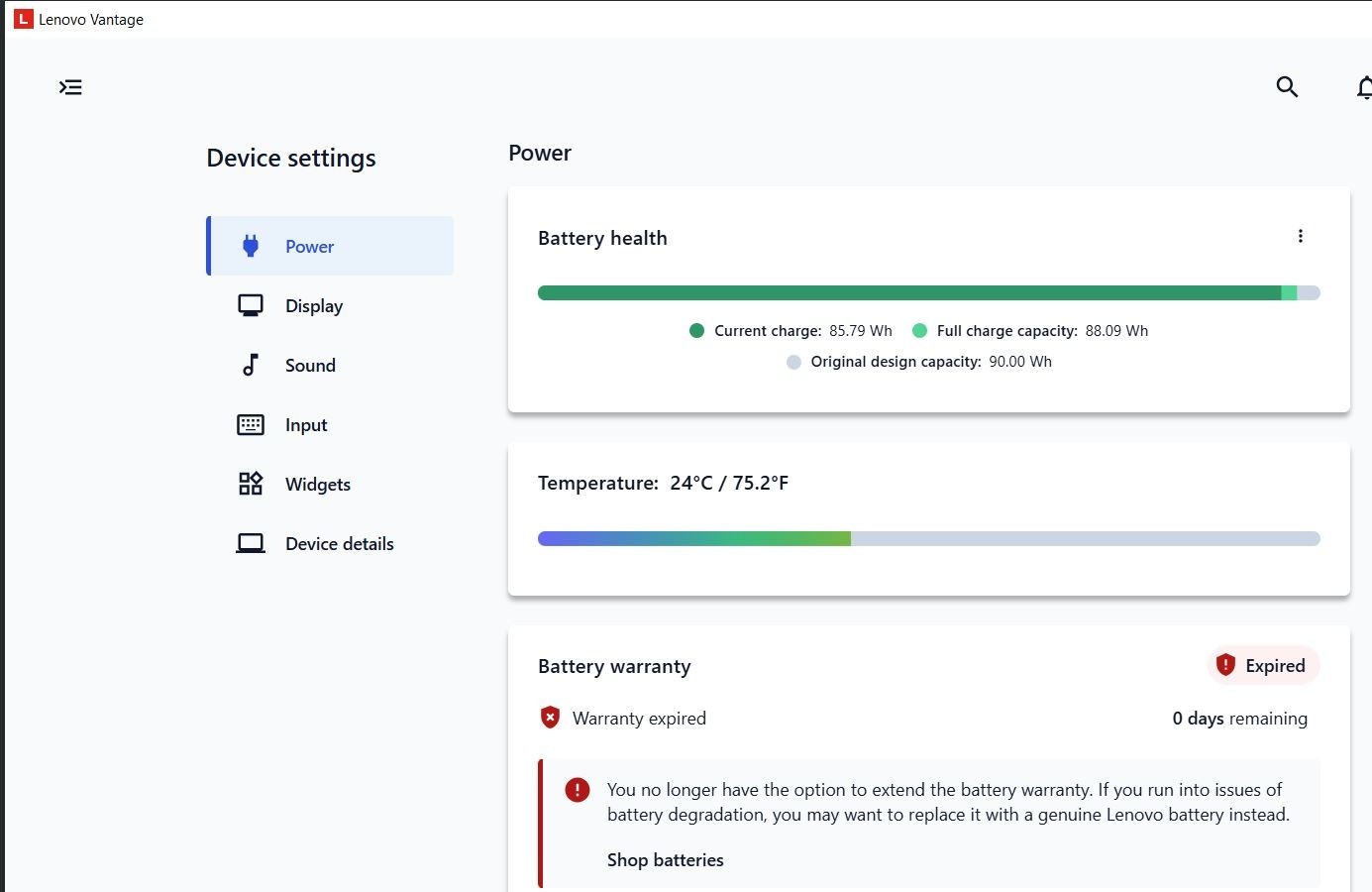Click the Lenovo Vantage window title

click(x=91, y=19)
